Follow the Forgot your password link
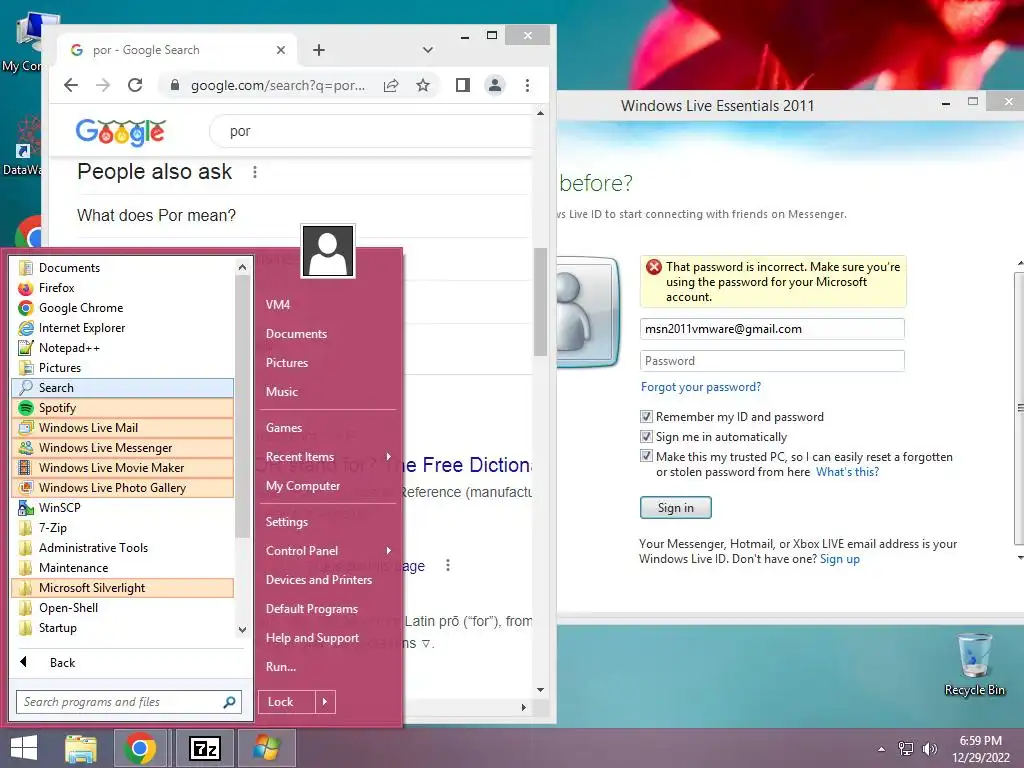 [701, 387]
